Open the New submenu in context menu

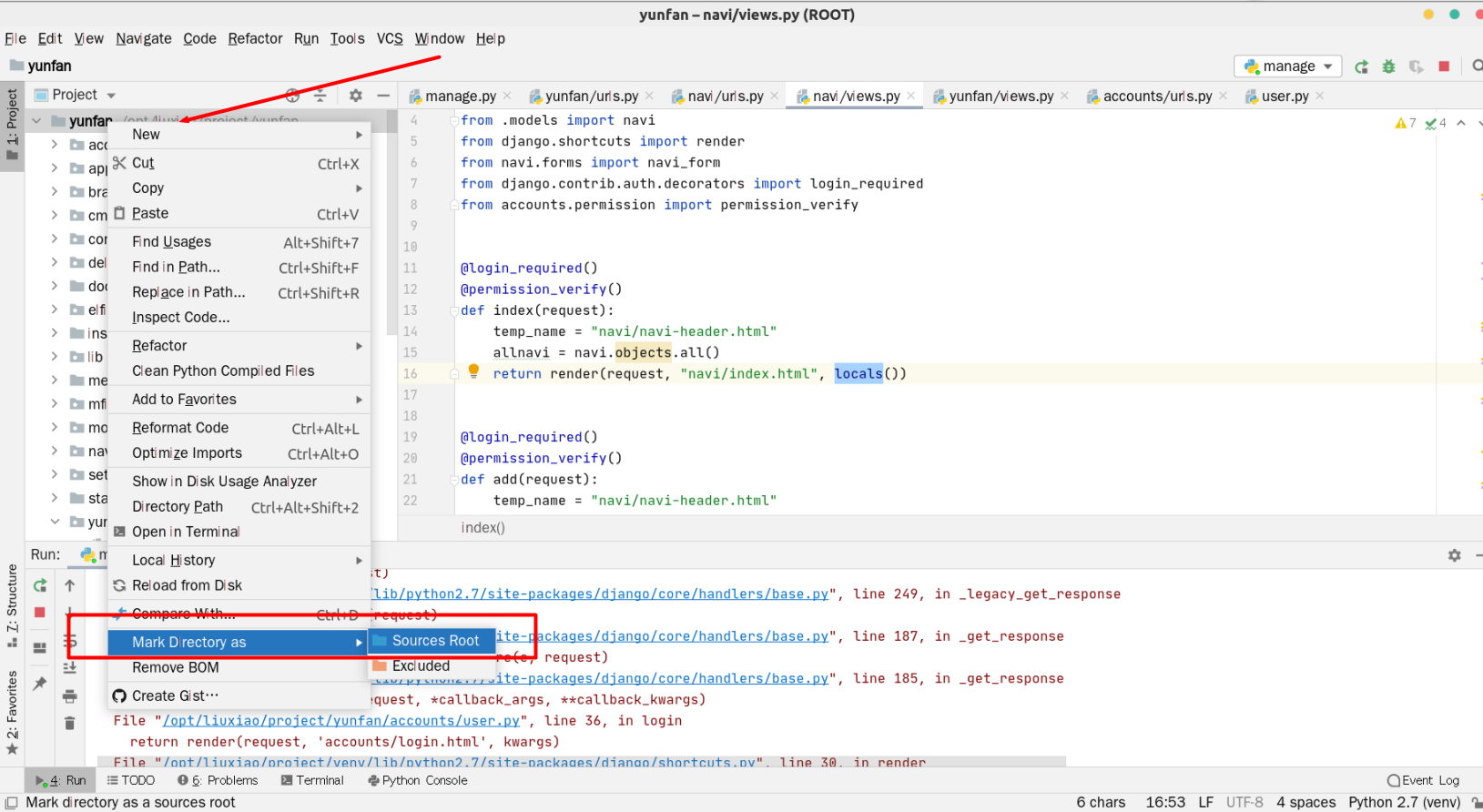(x=239, y=135)
